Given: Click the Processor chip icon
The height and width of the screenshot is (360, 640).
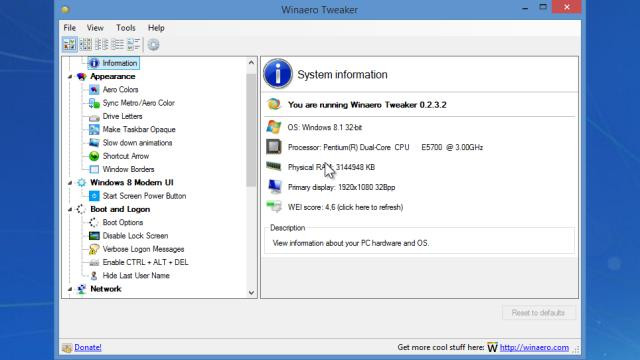Looking at the screenshot, I should click(274, 147).
